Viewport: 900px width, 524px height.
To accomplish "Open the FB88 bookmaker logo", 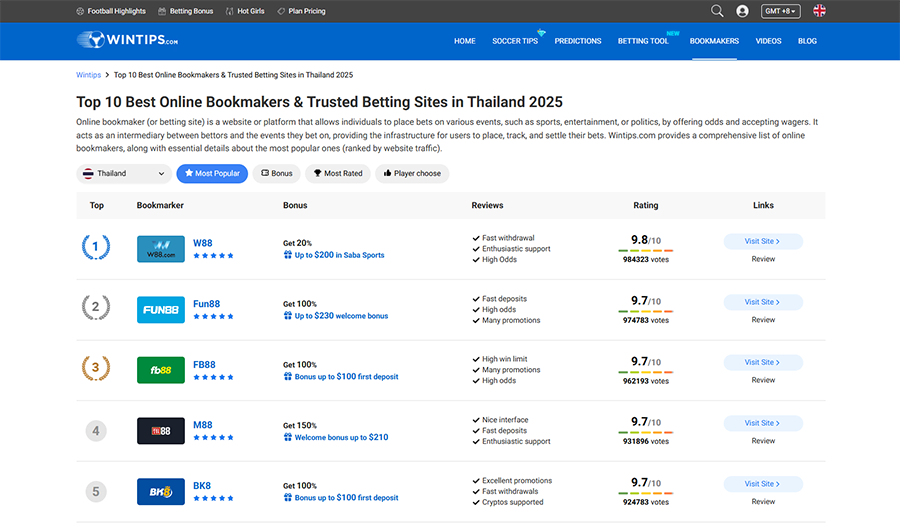I will tap(161, 370).
